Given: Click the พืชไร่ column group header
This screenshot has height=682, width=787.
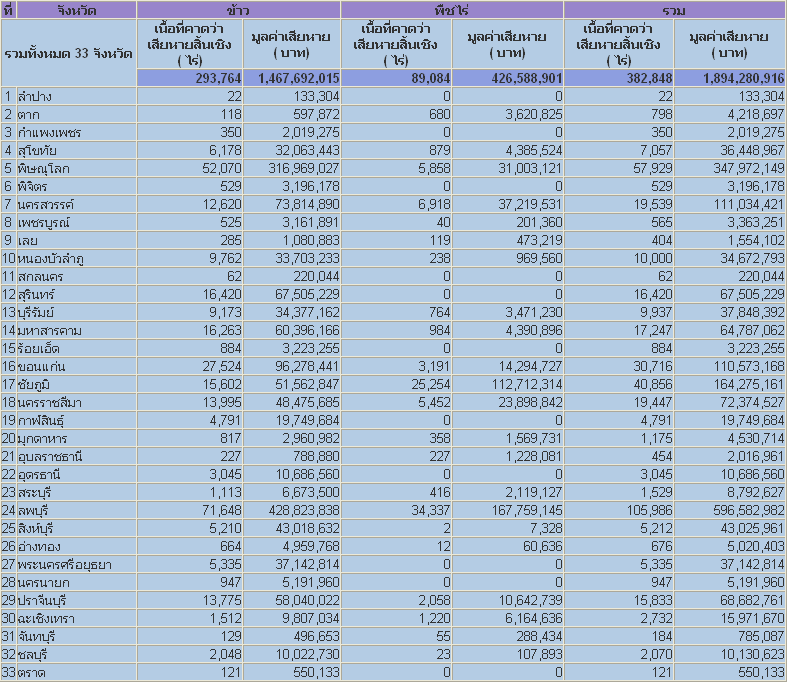Looking at the screenshot, I should pos(452,9).
